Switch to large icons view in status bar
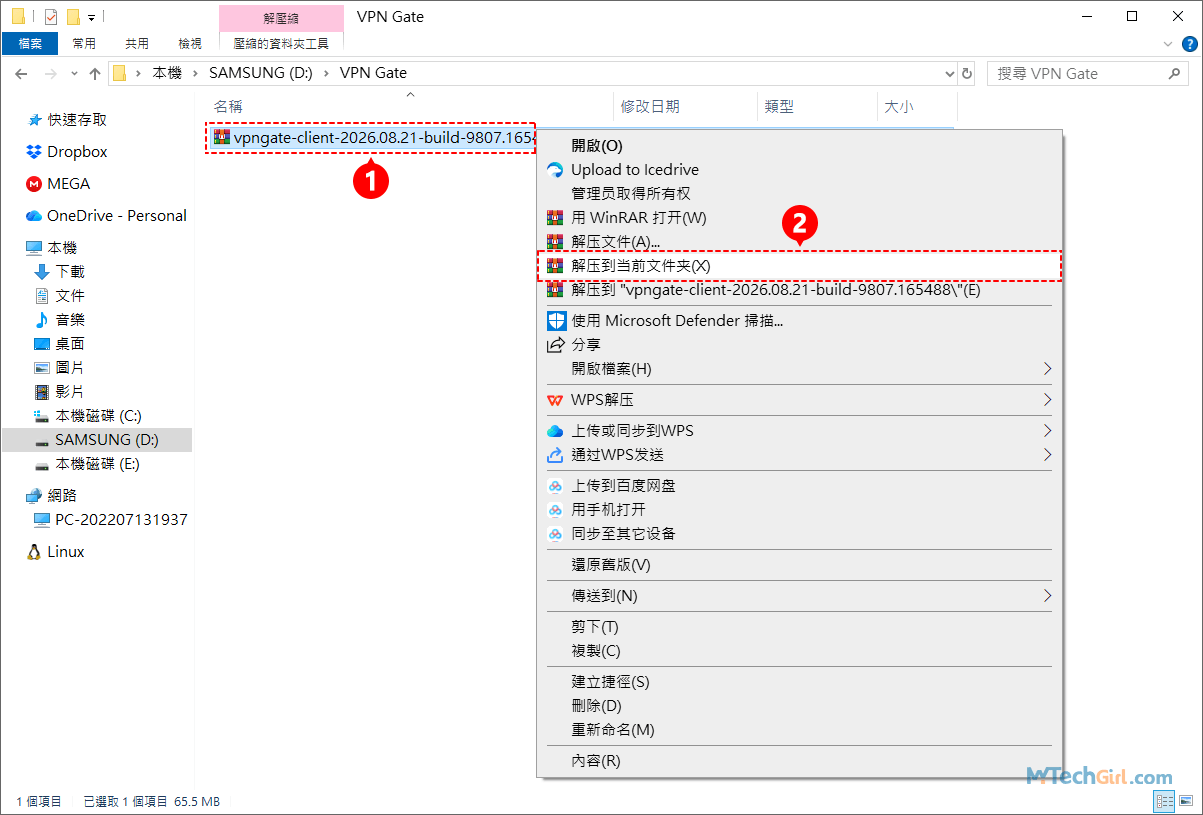The width and height of the screenshot is (1203, 815). (1186, 801)
